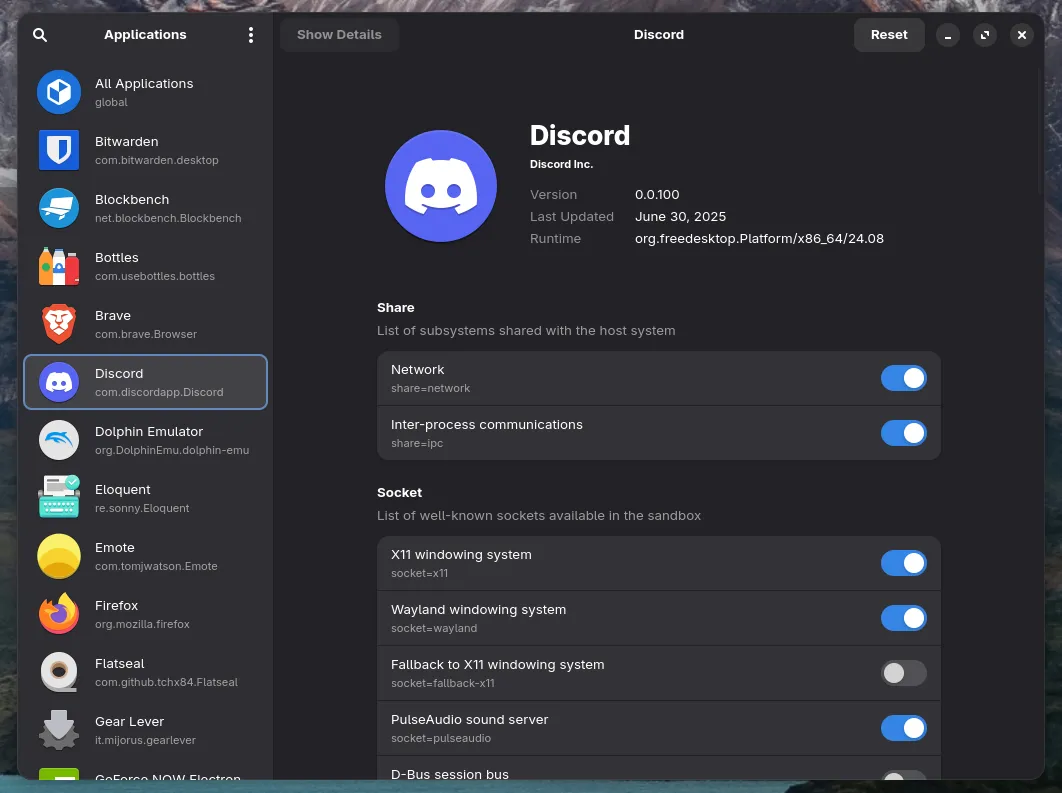Open the Eloquent app entry

pyautogui.click(x=145, y=498)
